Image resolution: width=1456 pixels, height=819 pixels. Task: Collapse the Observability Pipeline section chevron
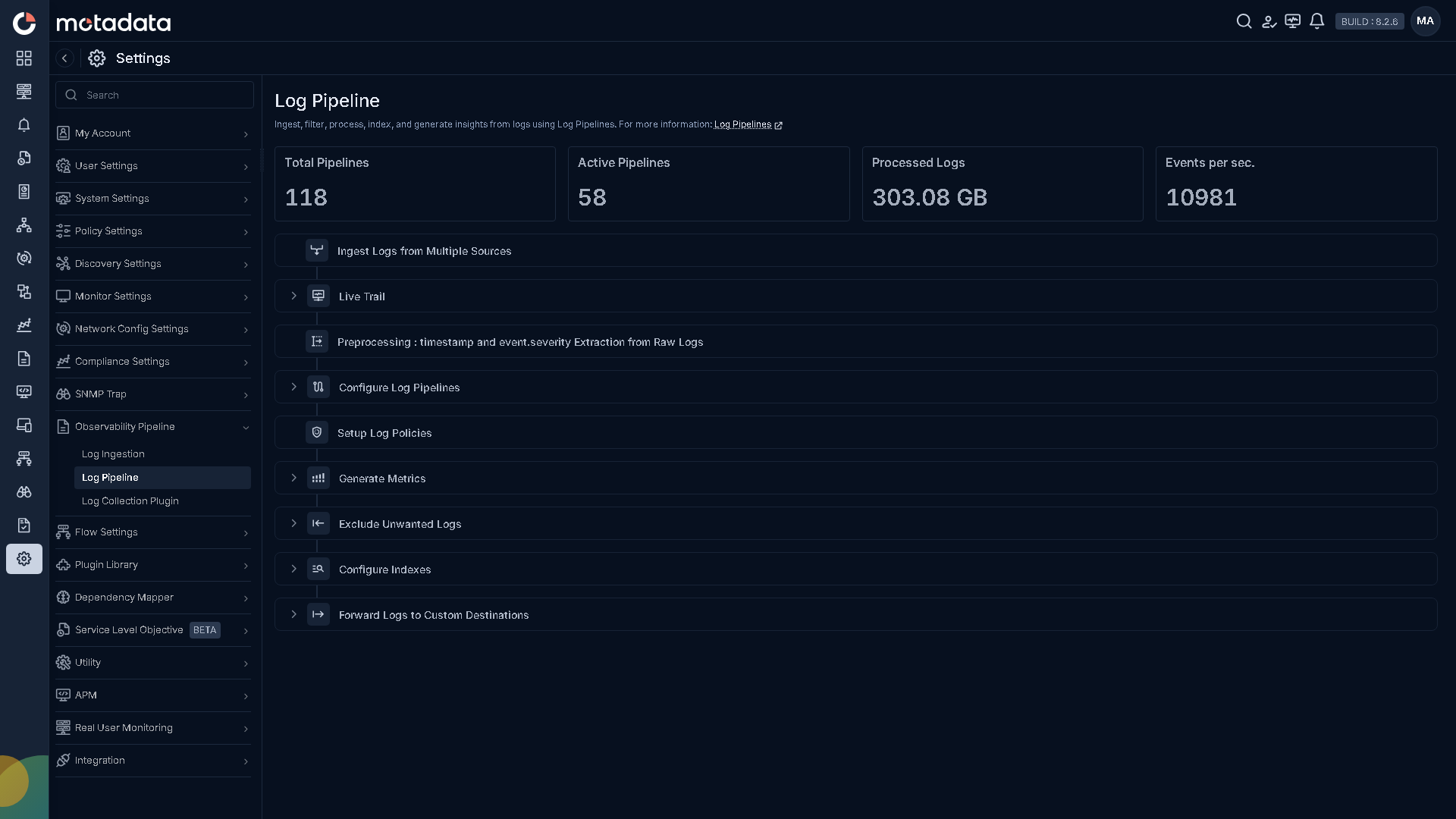pos(246,428)
